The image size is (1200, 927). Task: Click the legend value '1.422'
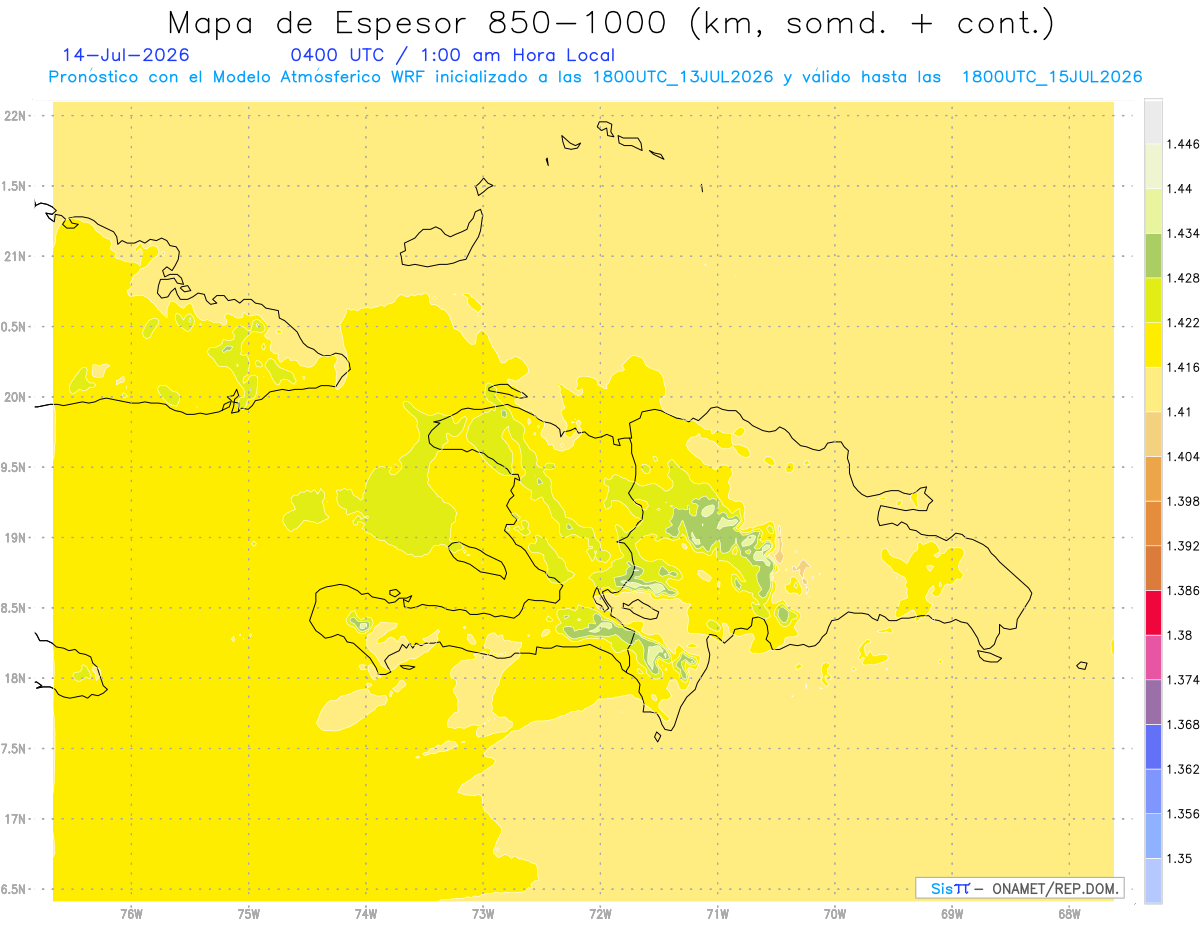(1183, 322)
